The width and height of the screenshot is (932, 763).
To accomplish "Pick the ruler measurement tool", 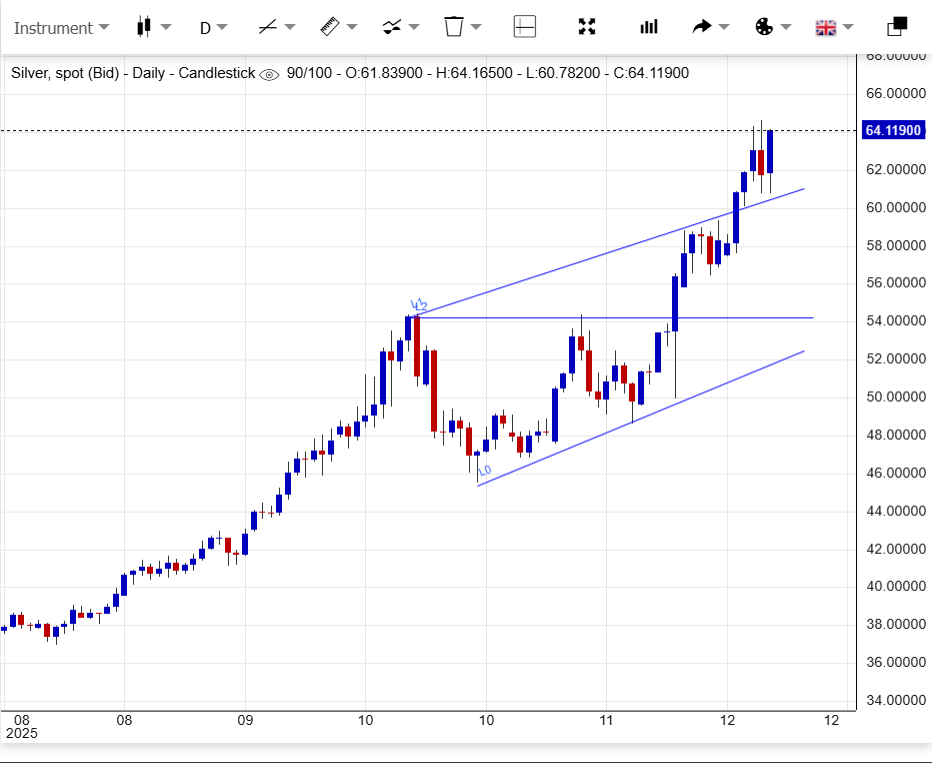I will click(330, 27).
